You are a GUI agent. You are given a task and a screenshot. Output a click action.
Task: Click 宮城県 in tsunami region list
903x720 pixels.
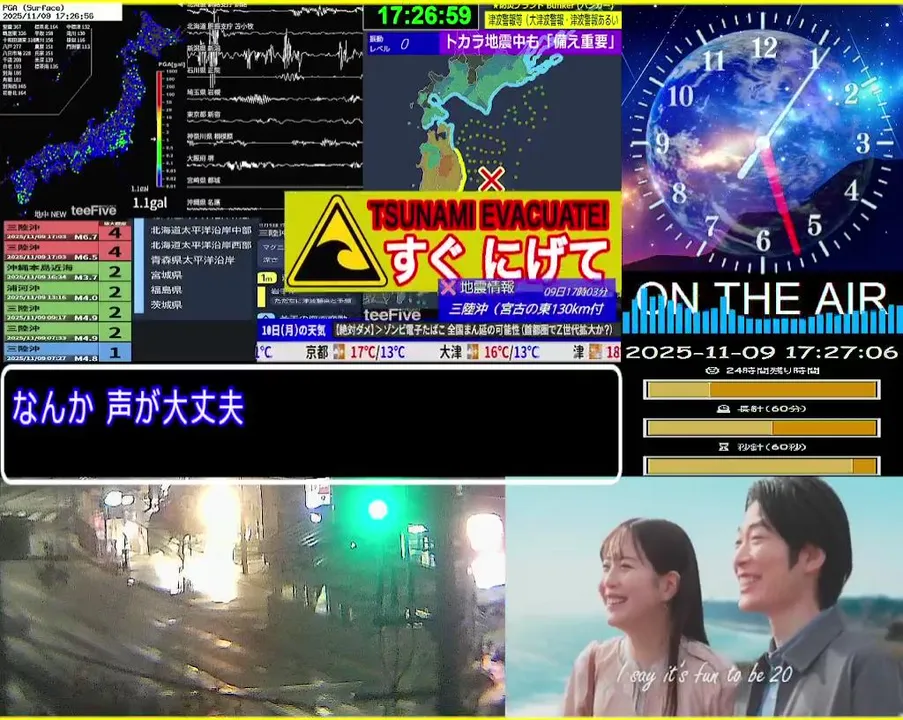click(166, 275)
